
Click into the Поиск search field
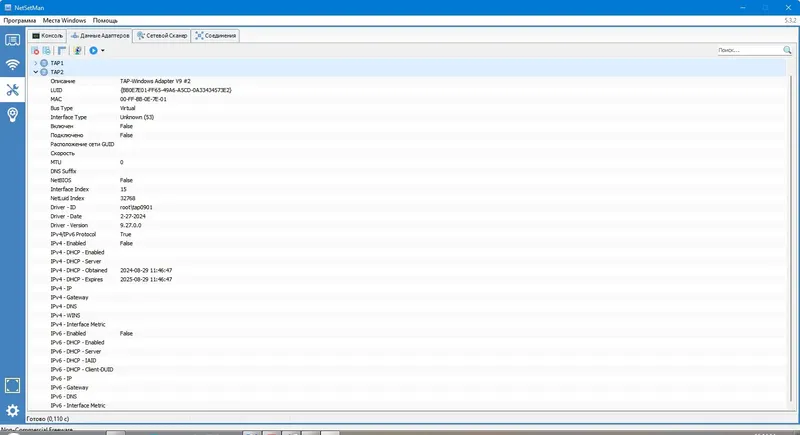[749, 50]
